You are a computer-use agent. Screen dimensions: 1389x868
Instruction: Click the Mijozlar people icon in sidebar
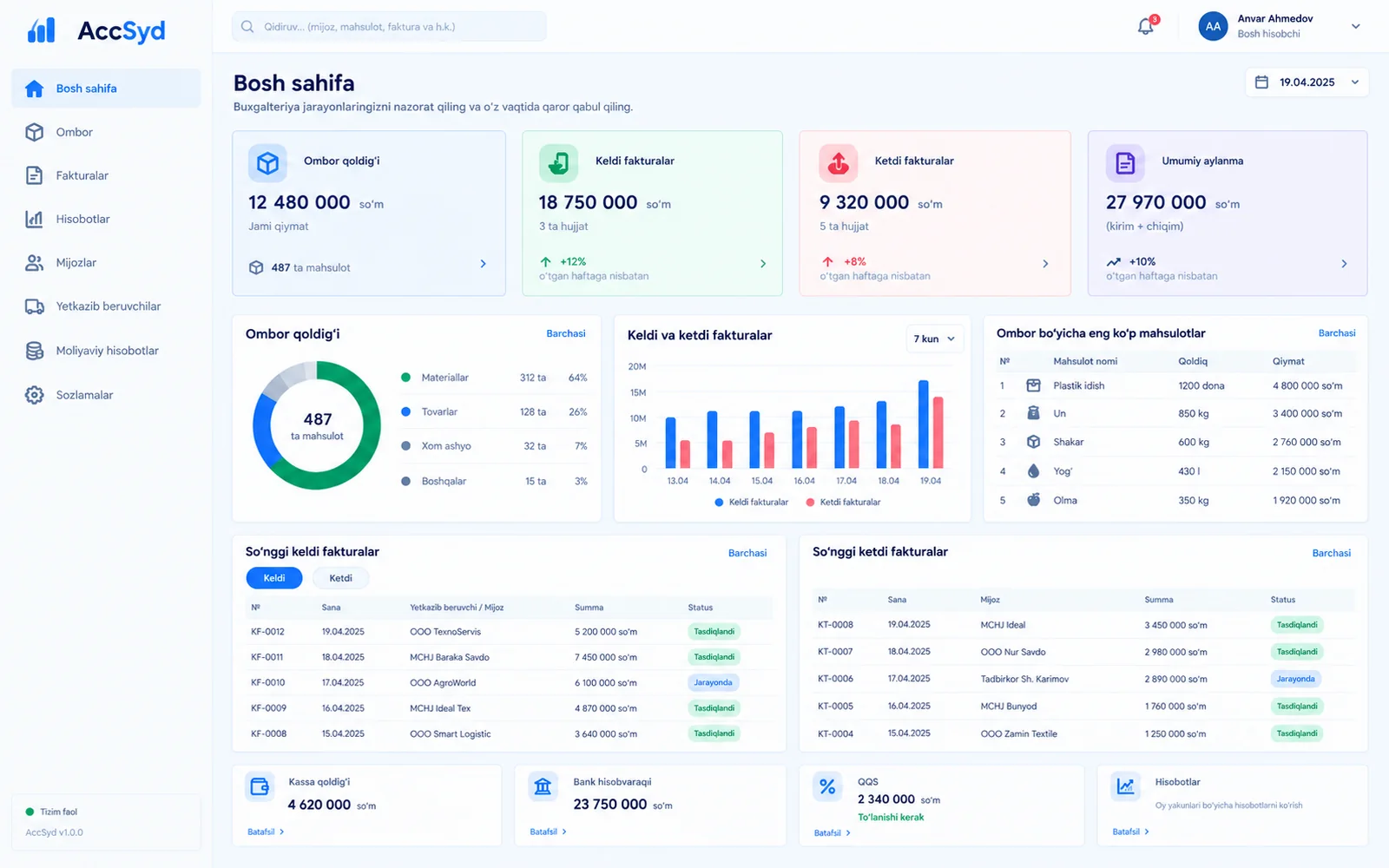point(35,262)
